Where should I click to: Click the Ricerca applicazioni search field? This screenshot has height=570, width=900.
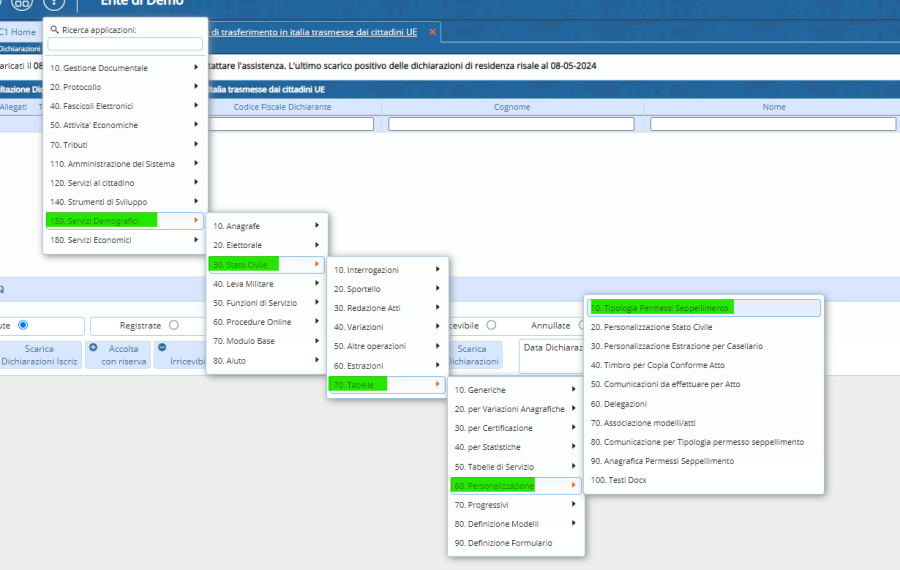pyautogui.click(x=125, y=44)
